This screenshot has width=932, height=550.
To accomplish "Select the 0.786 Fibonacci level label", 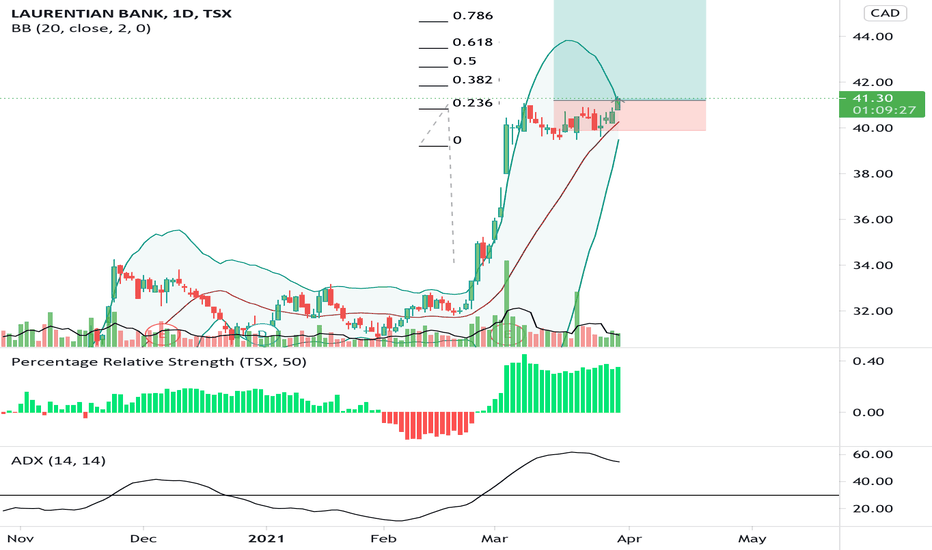I will [473, 15].
